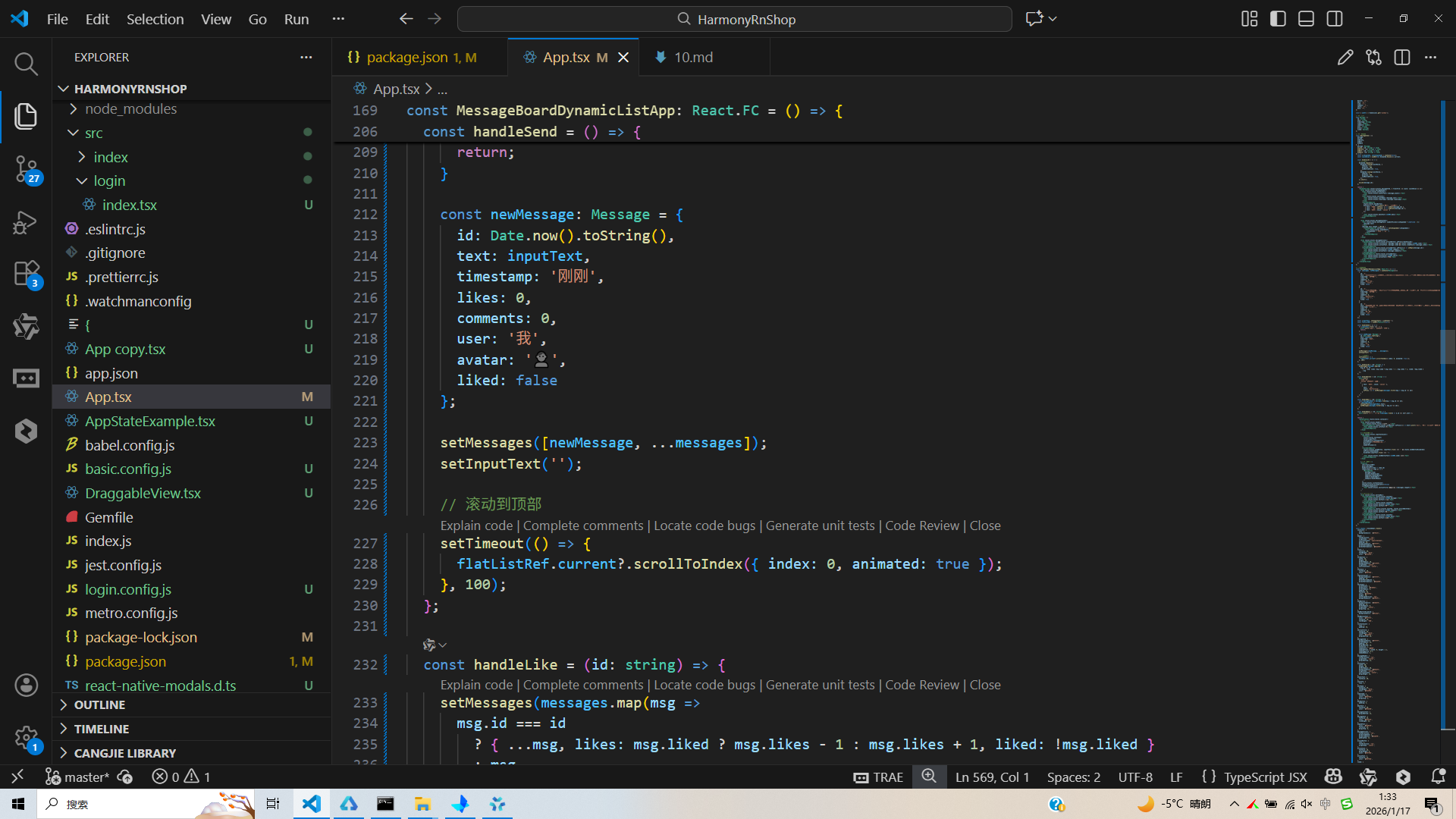Viewport: 1456px width, 819px height.
Task: Switch to the package.json tab
Action: pyautogui.click(x=407, y=58)
